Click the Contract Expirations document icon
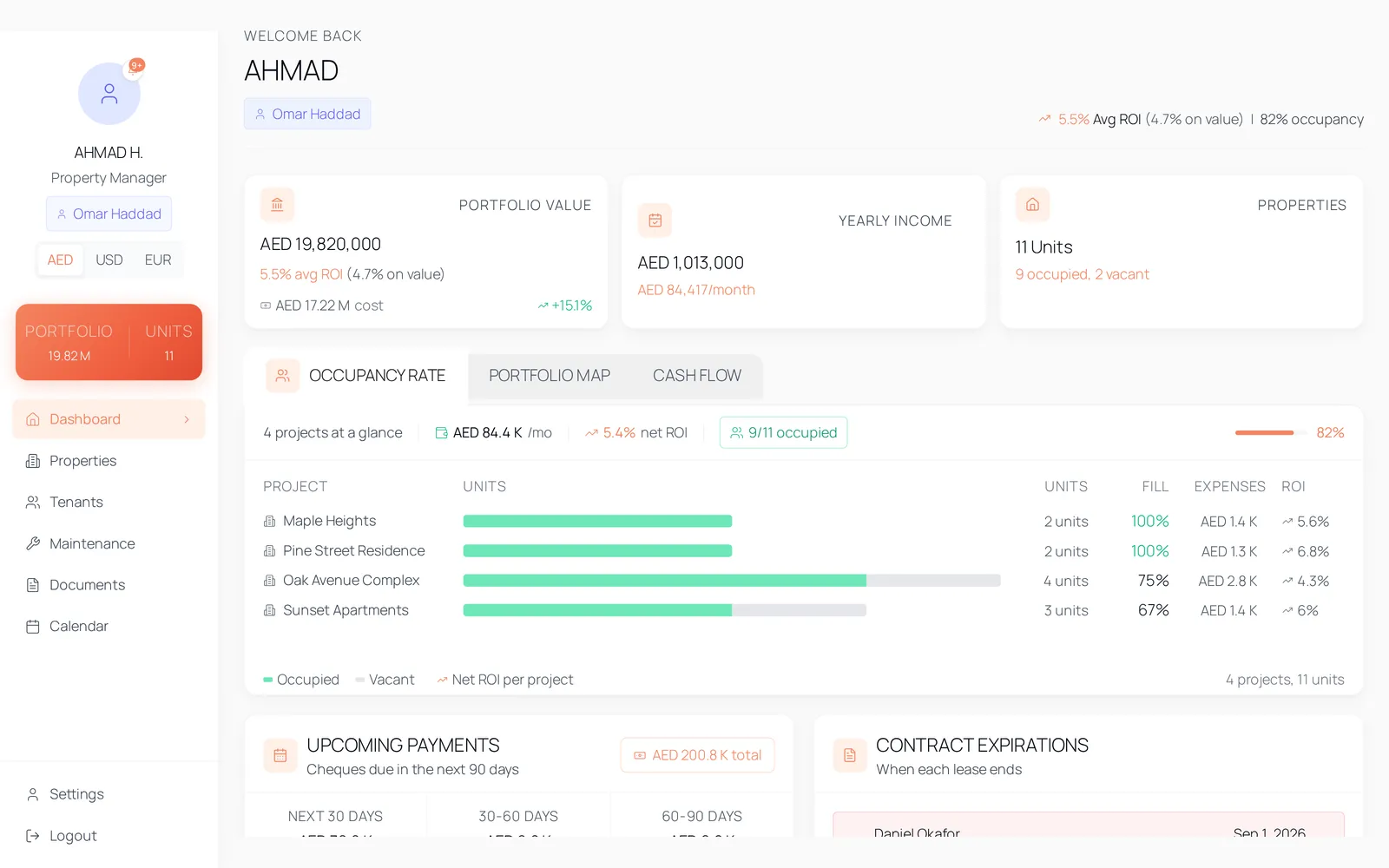This screenshot has height=868, width=1389. (850, 756)
